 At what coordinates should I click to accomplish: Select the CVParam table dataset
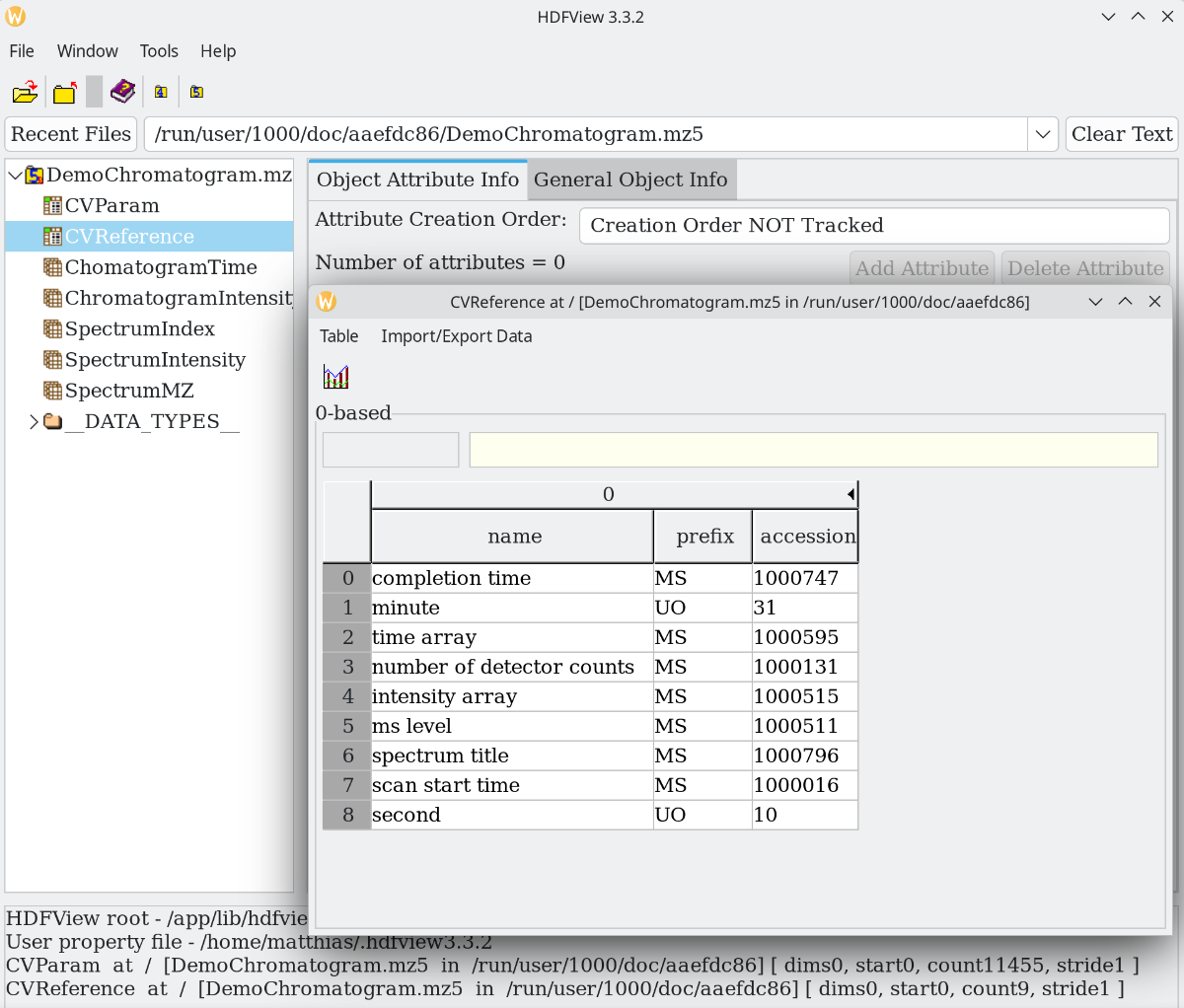click(x=111, y=205)
